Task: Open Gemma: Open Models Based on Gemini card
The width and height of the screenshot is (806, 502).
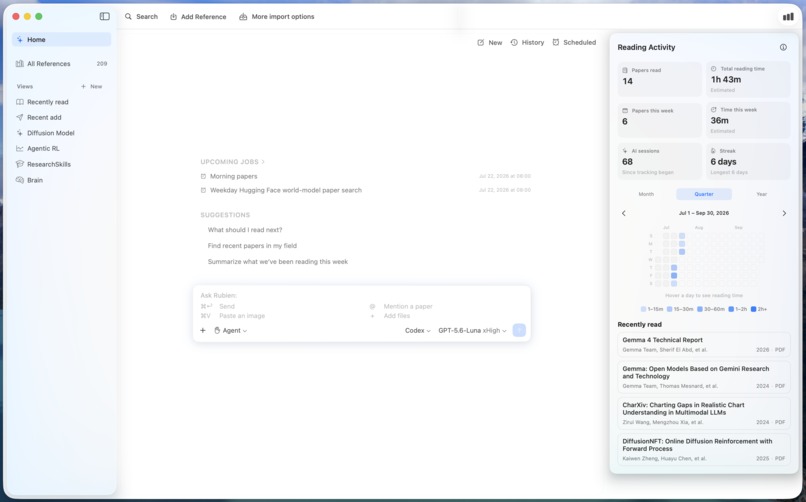Action: [x=704, y=377]
